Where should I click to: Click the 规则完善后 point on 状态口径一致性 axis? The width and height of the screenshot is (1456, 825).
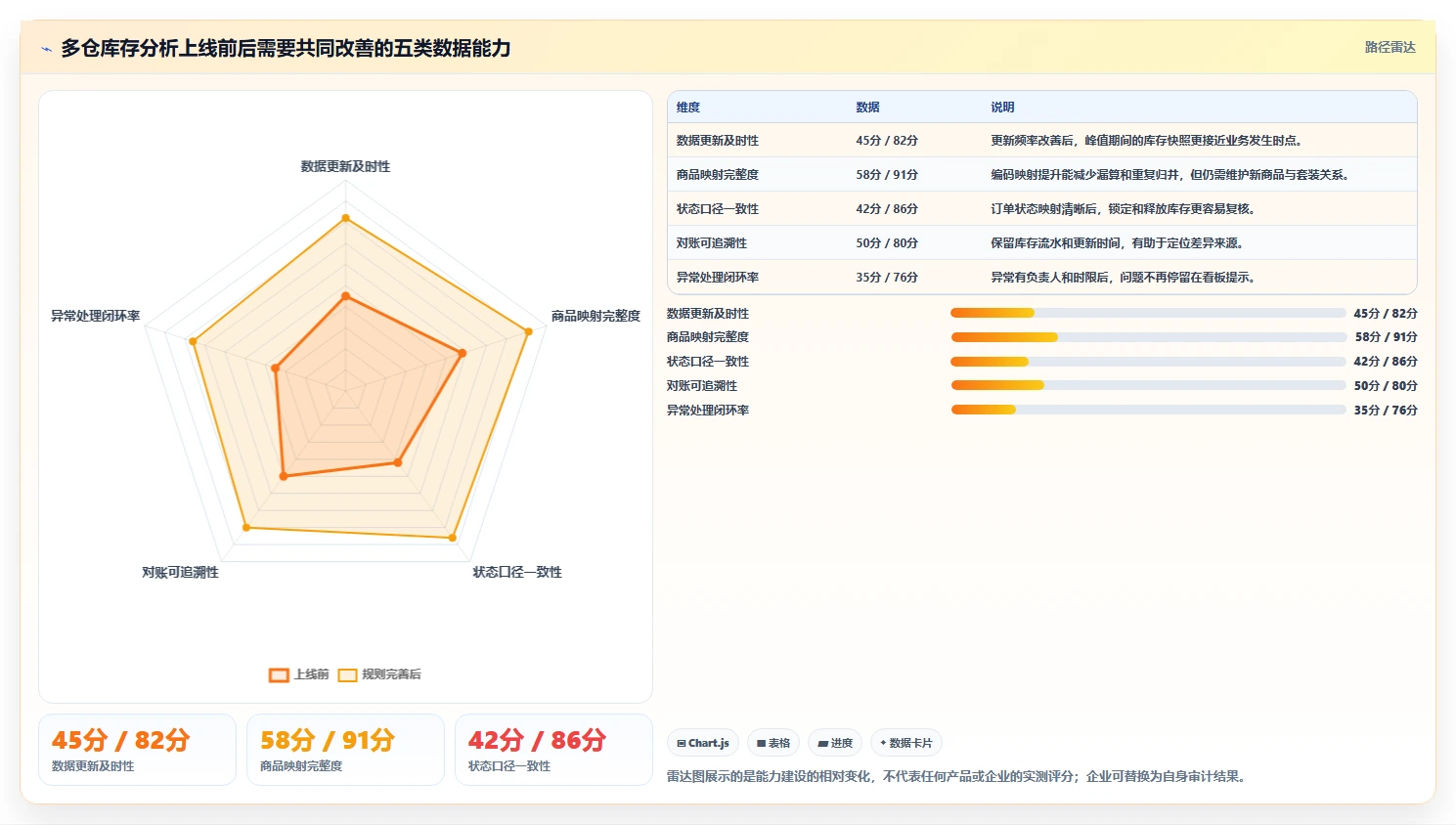click(x=453, y=538)
